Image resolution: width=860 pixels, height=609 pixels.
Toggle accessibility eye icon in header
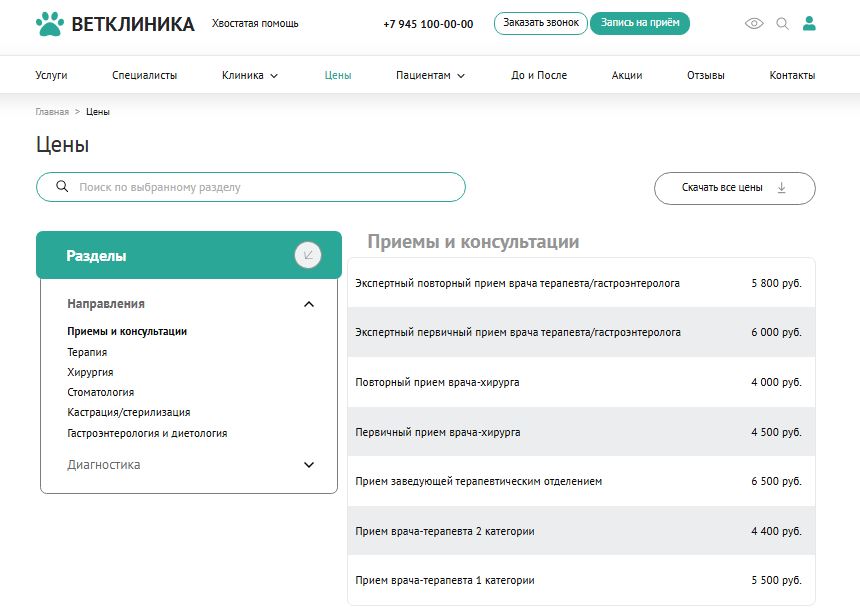coord(754,24)
